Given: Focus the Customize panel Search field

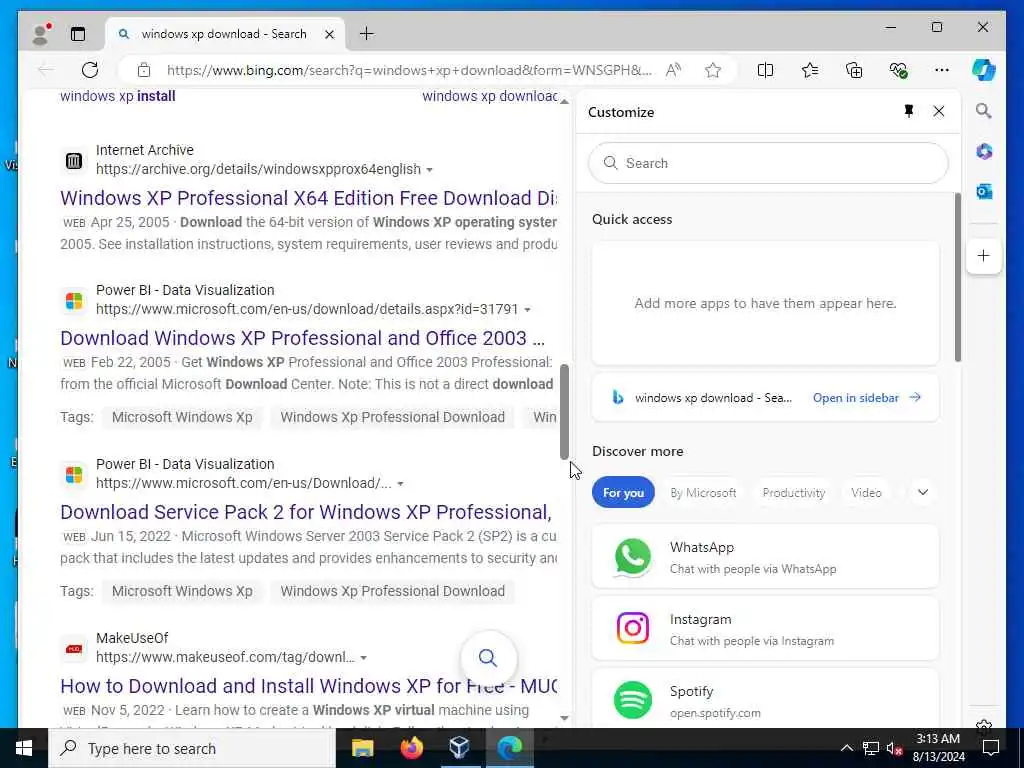Looking at the screenshot, I should (768, 163).
